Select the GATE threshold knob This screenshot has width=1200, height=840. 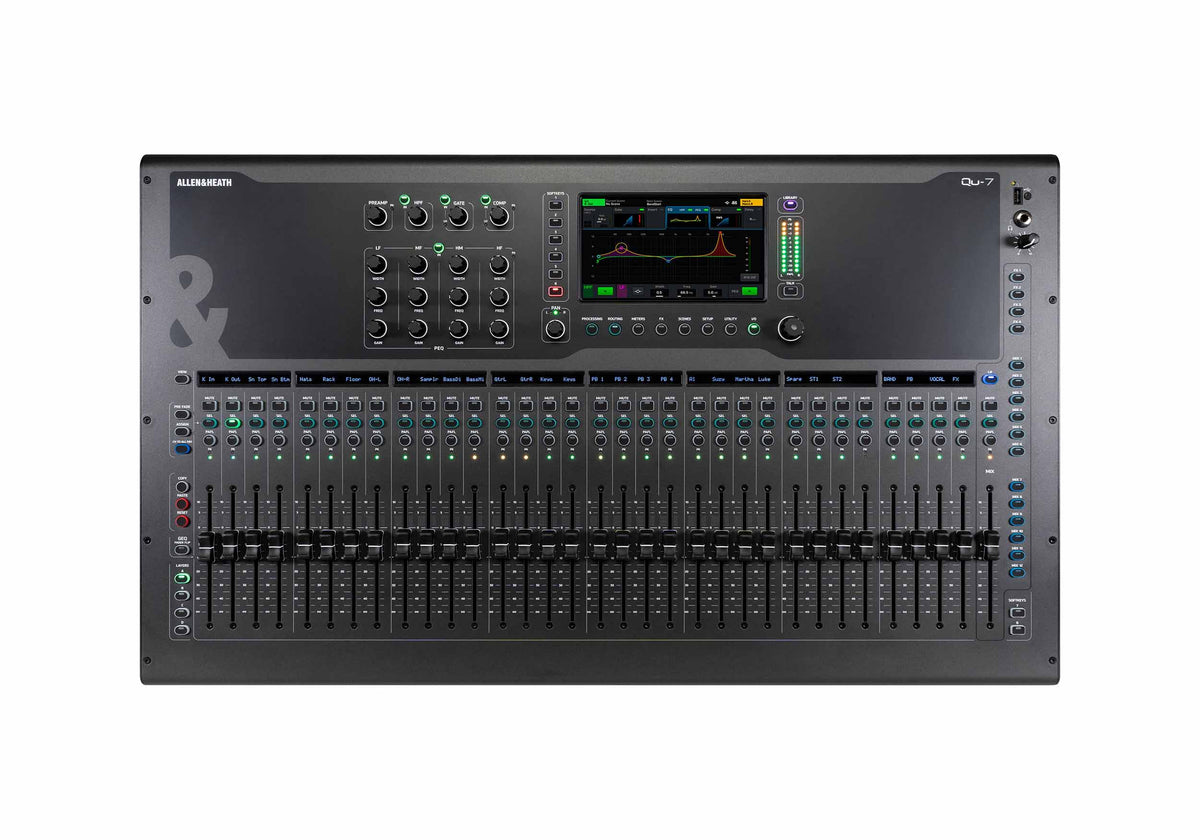pyautogui.click(x=459, y=216)
